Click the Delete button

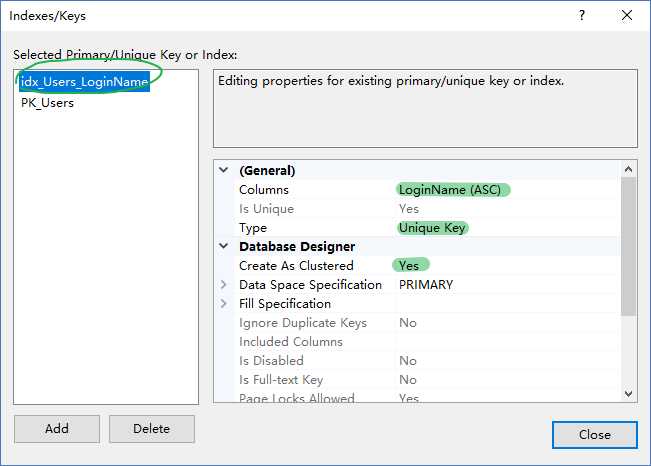[152, 429]
